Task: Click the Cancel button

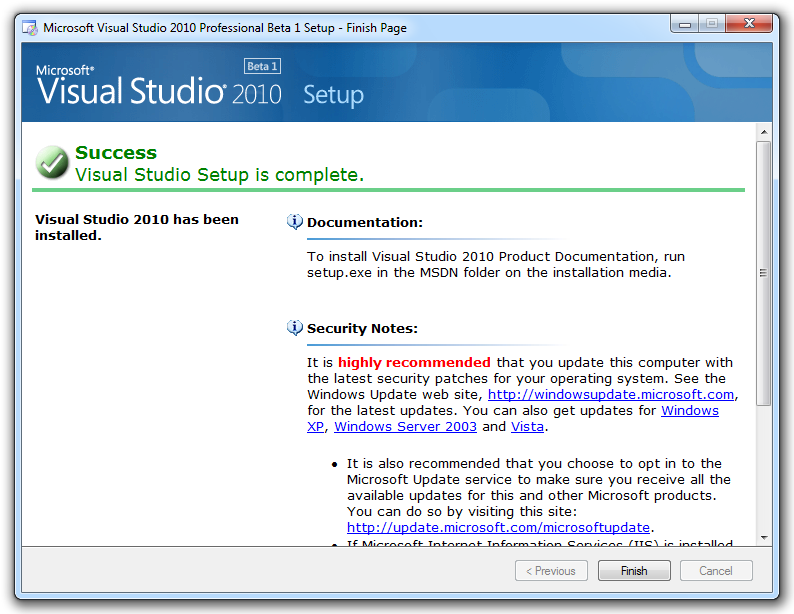Action: click(x=716, y=570)
